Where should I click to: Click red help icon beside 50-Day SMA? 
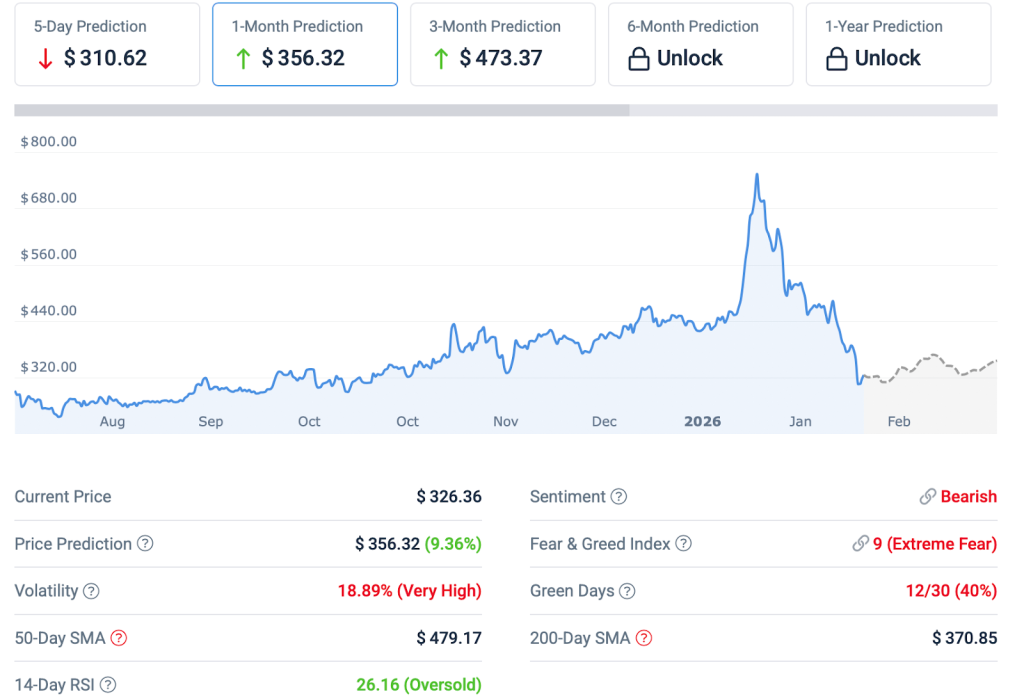click(119, 638)
